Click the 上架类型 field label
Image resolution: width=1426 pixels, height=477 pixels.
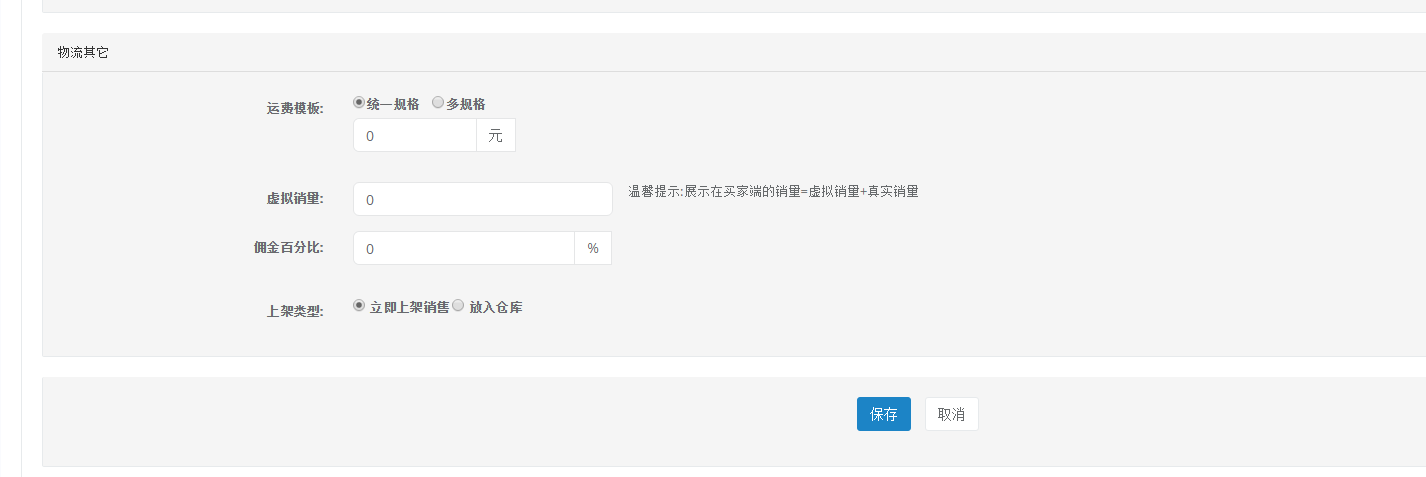click(295, 312)
